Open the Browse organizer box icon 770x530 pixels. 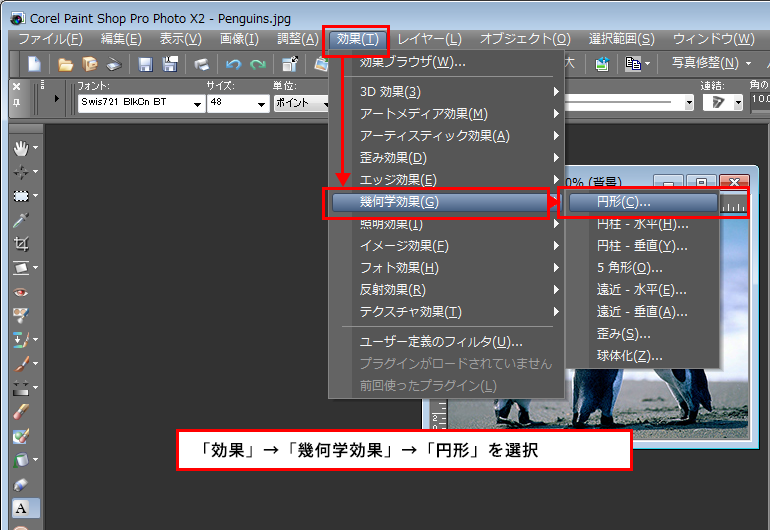tap(89, 64)
